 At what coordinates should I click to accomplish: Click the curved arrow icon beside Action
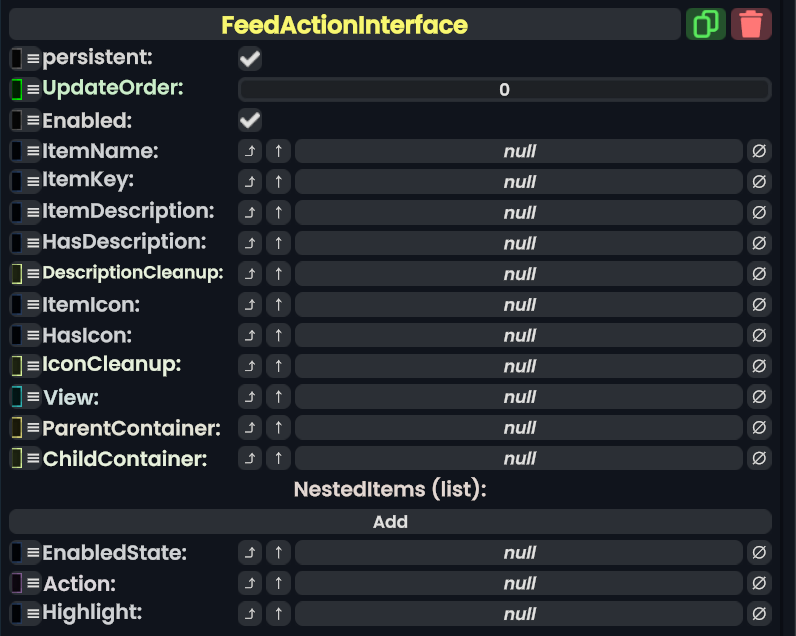250,583
